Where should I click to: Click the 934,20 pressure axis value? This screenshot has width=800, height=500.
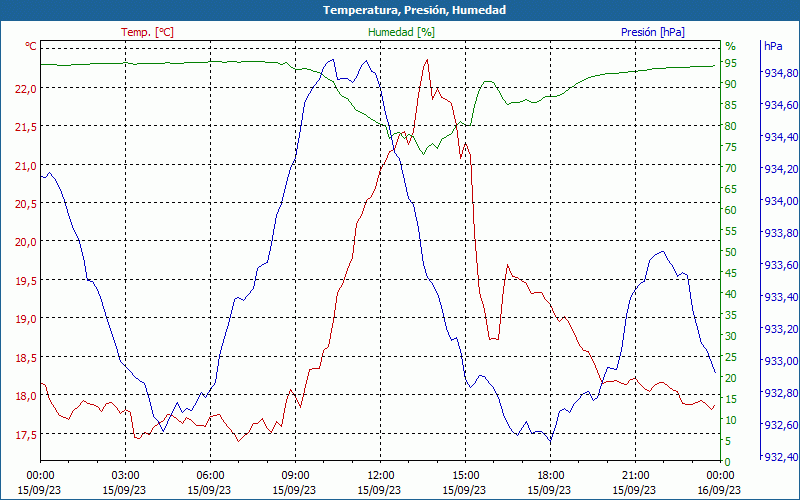tap(781, 169)
